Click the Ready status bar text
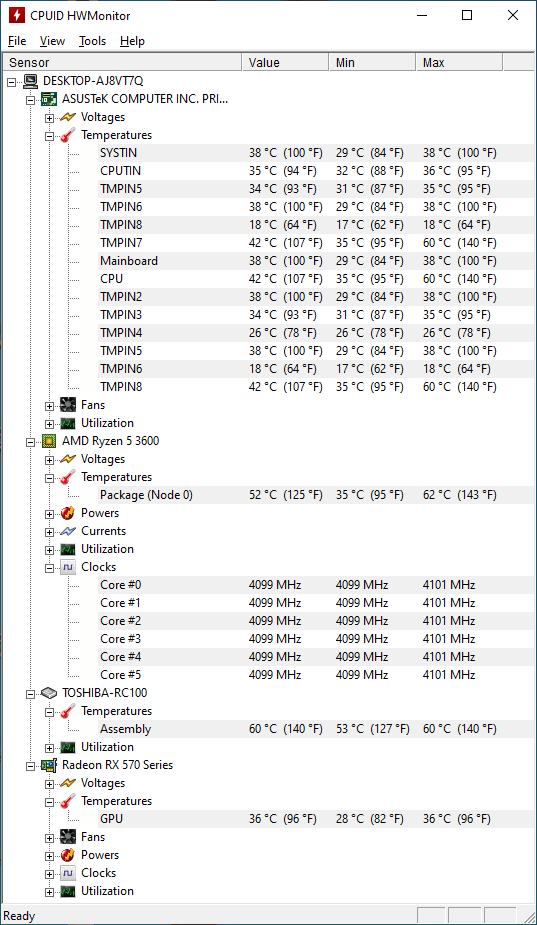 tap(19, 916)
